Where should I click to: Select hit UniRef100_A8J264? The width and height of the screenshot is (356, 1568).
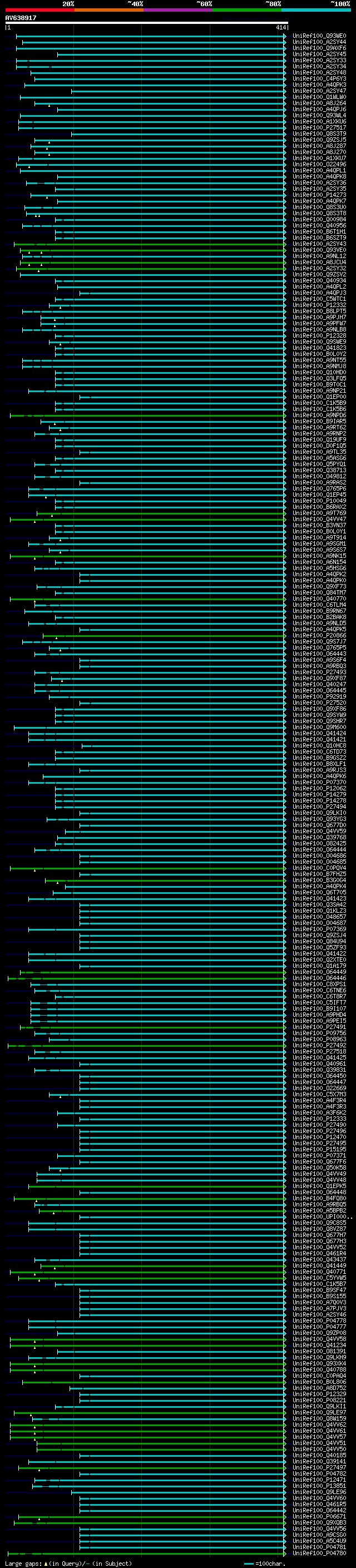[319, 103]
